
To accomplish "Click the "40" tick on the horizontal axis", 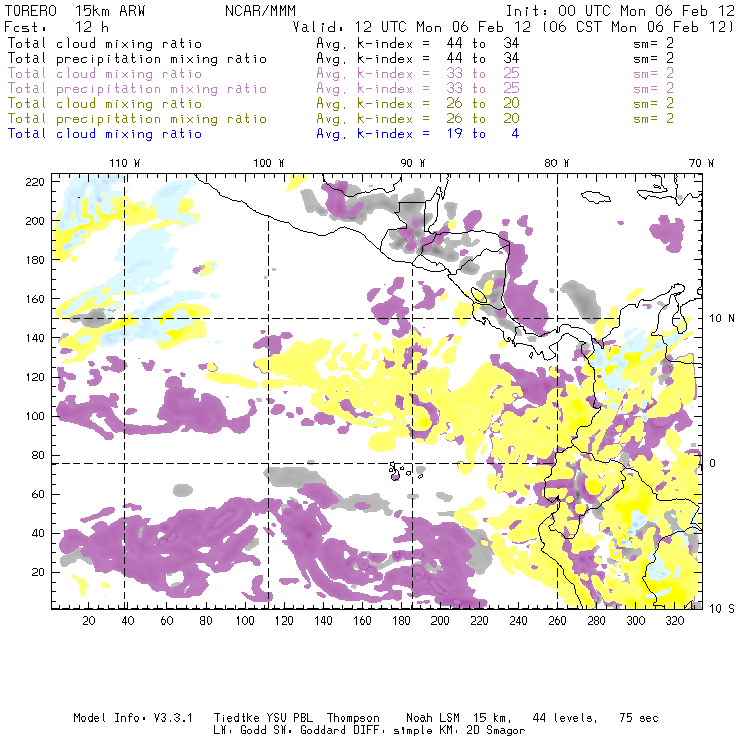I will 128,621.
